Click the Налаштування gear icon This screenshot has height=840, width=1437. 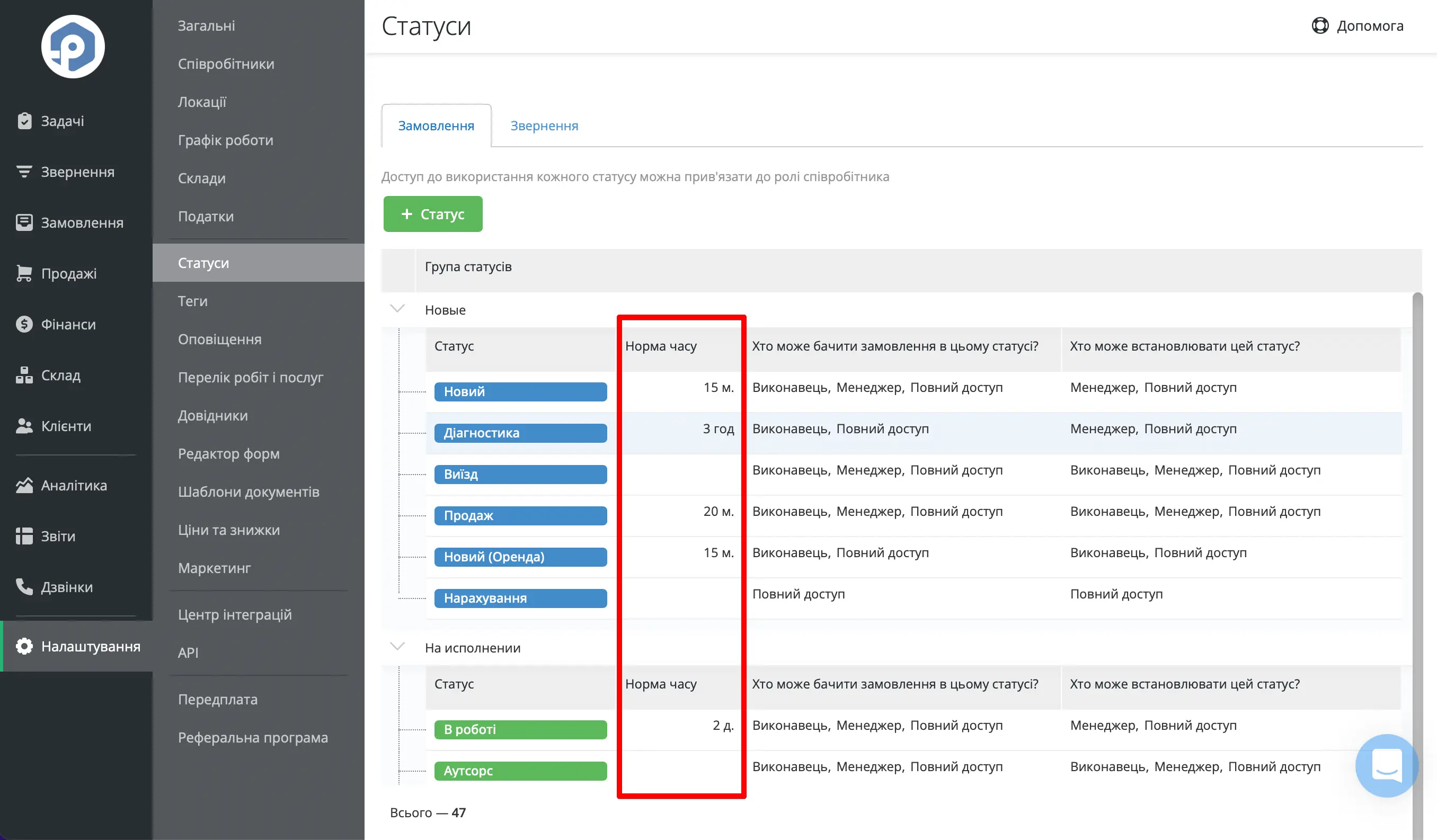(x=24, y=646)
